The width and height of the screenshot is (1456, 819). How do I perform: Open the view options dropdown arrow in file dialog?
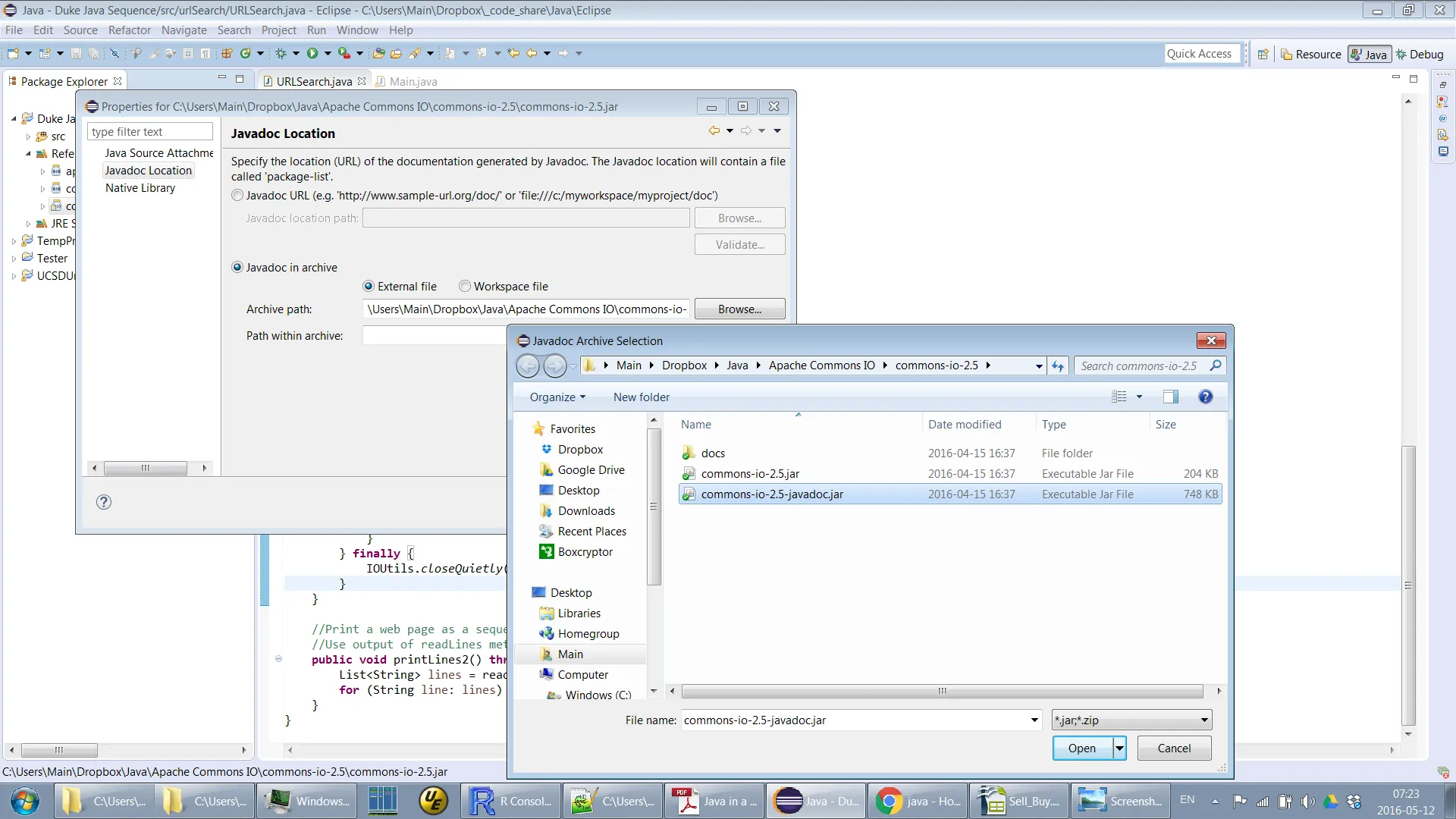(1139, 397)
